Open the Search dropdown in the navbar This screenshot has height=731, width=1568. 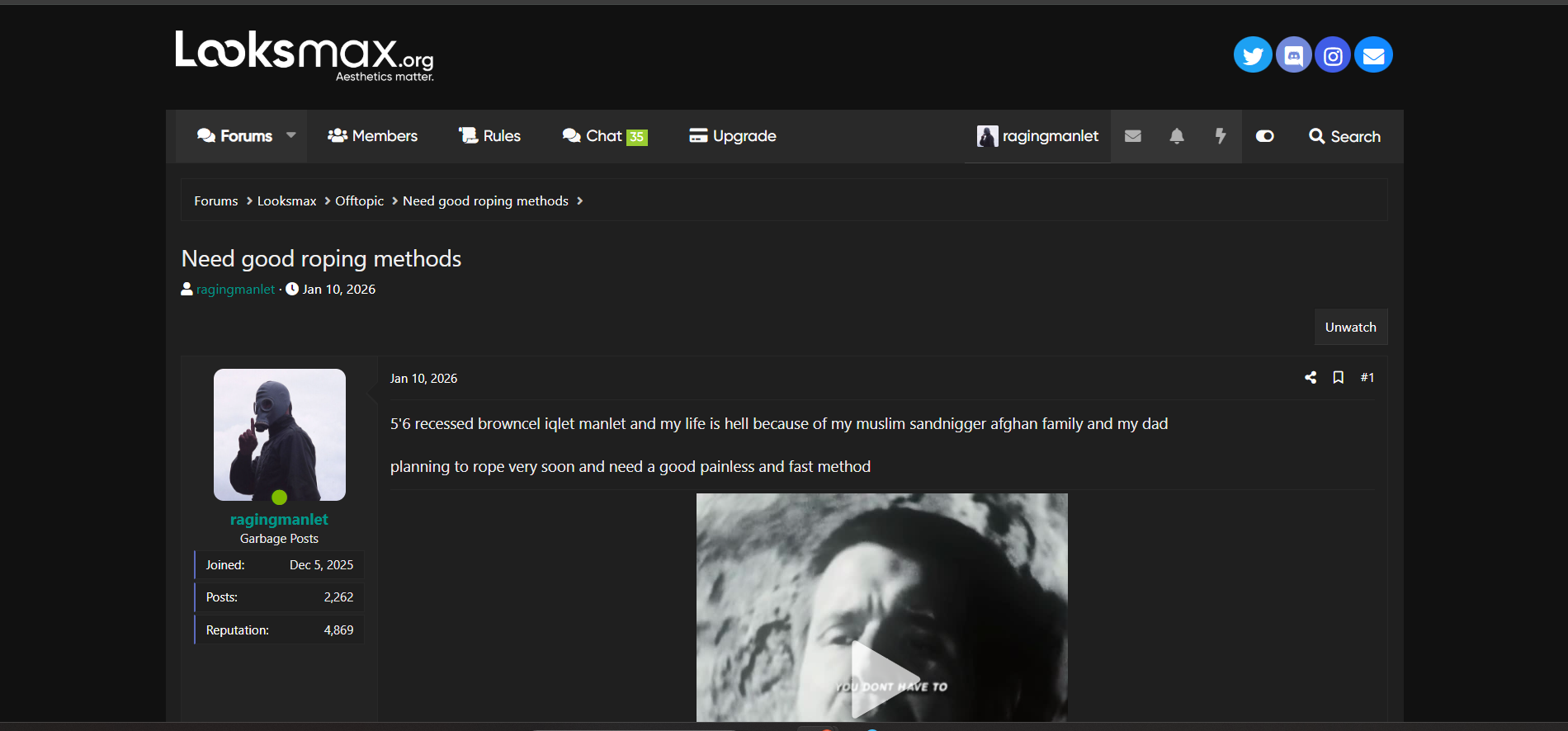pyautogui.click(x=1344, y=136)
